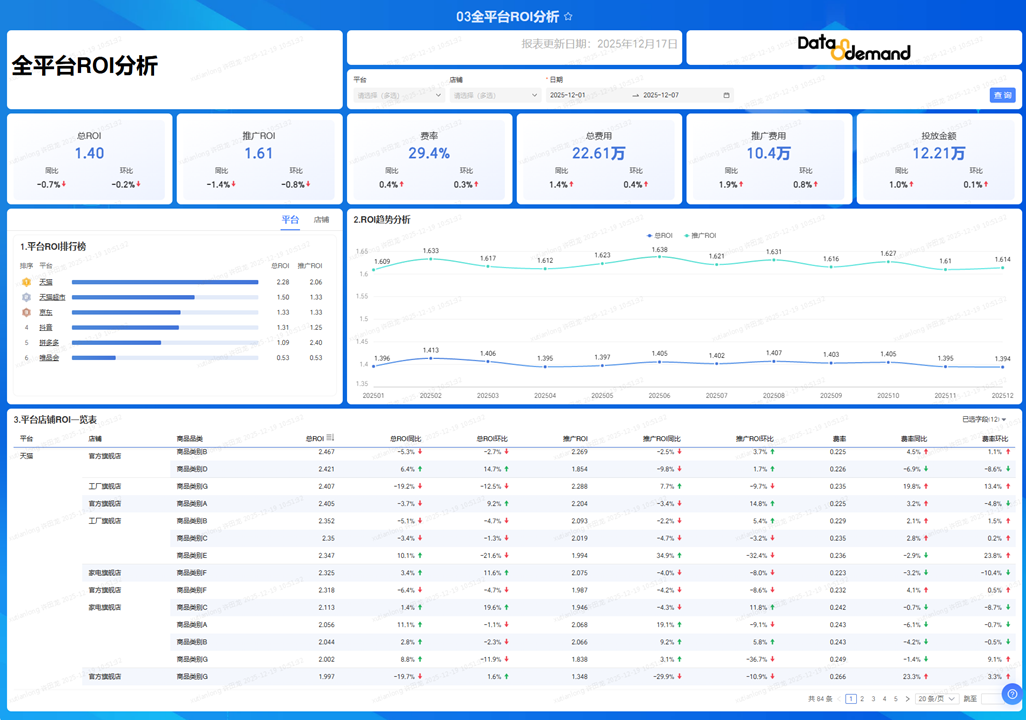1026x720 pixels.
Task: Open the 天猫超市 platform link
Action: click(x=52, y=297)
